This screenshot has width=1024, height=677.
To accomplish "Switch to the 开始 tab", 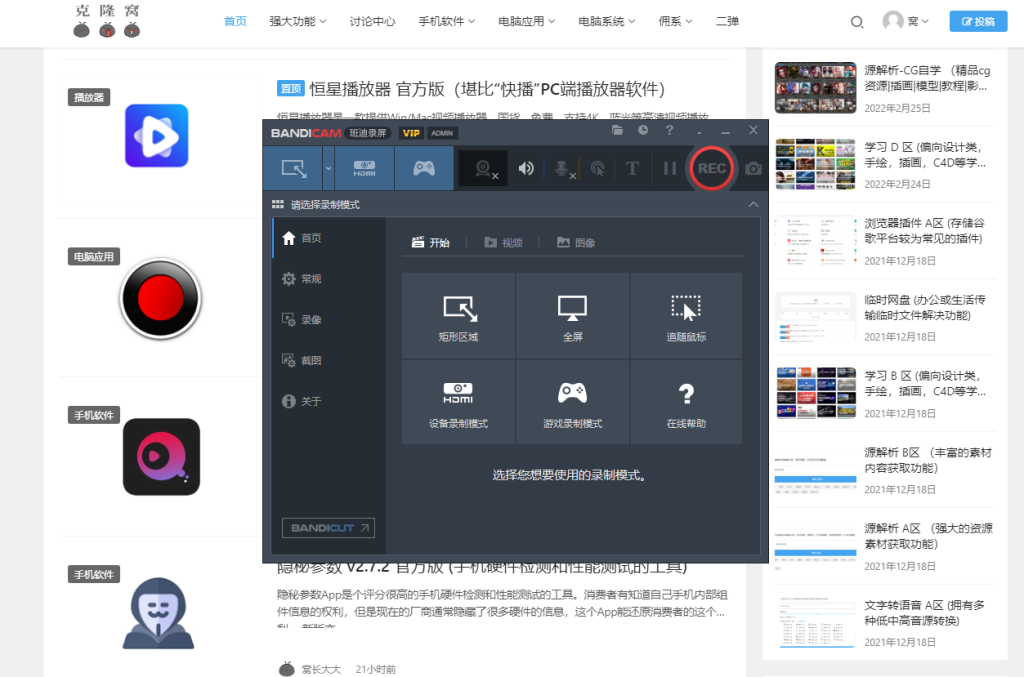I will point(431,243).
